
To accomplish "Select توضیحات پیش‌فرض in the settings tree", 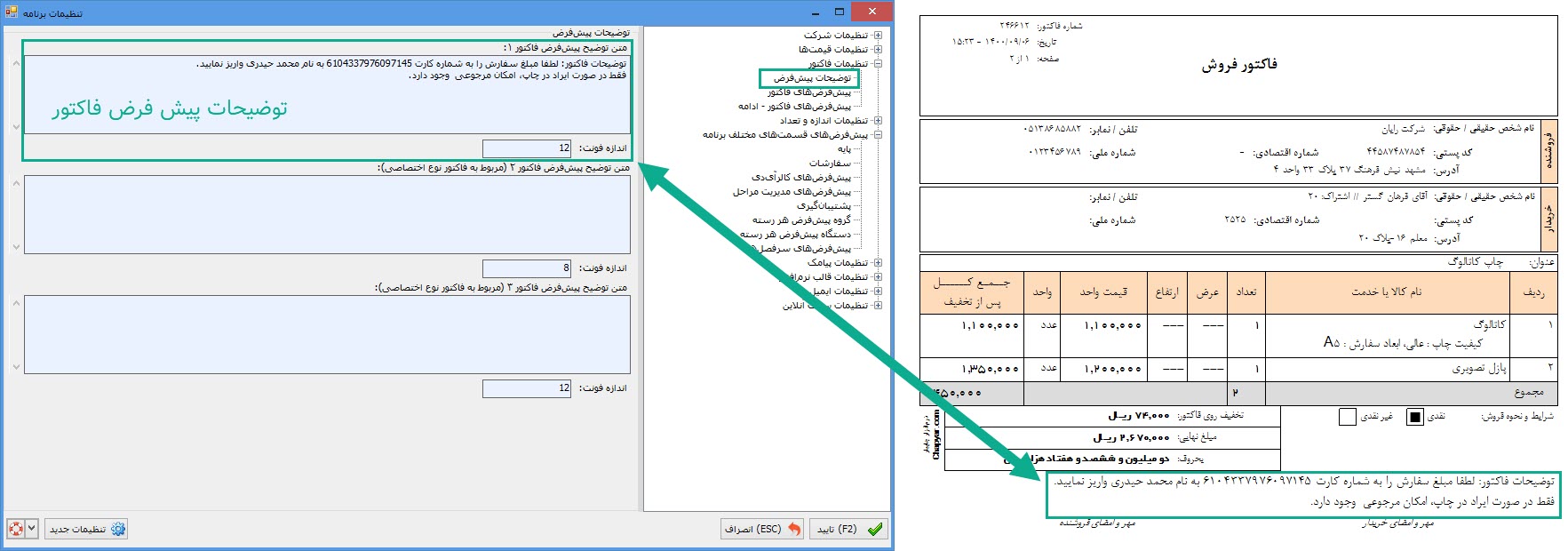I will [x=811, y=78].
